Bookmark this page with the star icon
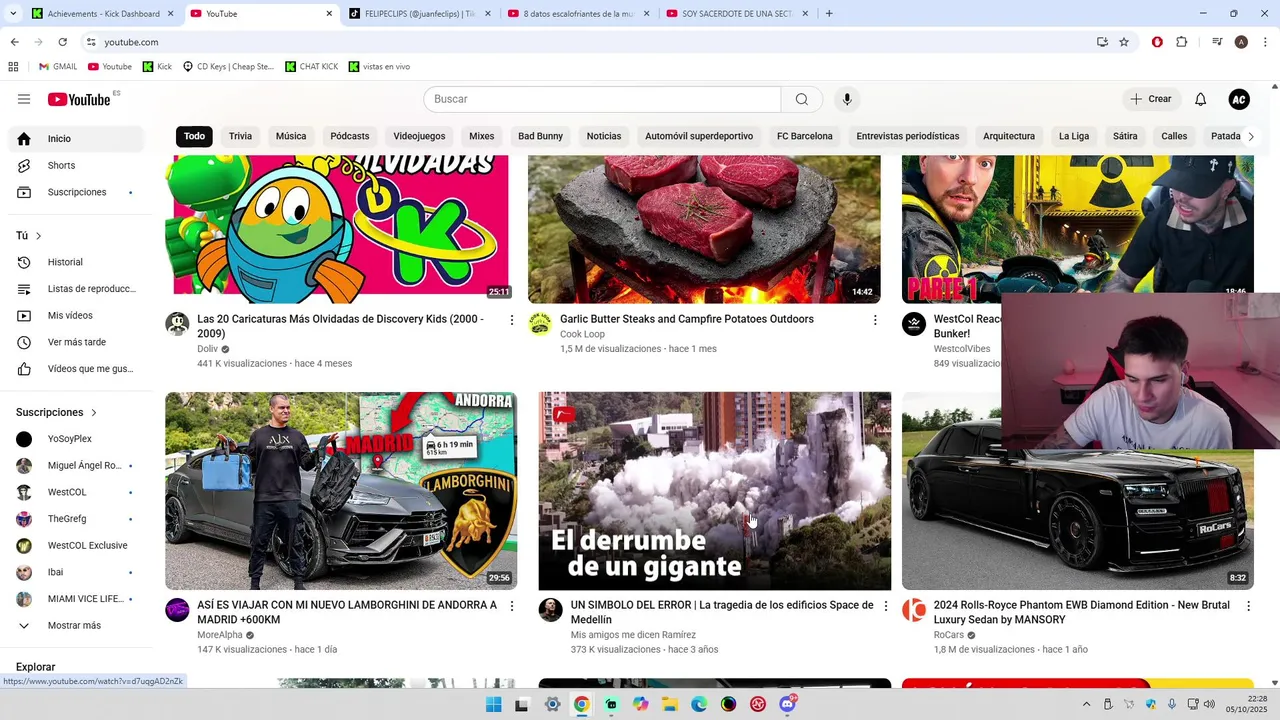This screenshot has height=720, width=1280. pyautogui.click(x=1124, y=42)
